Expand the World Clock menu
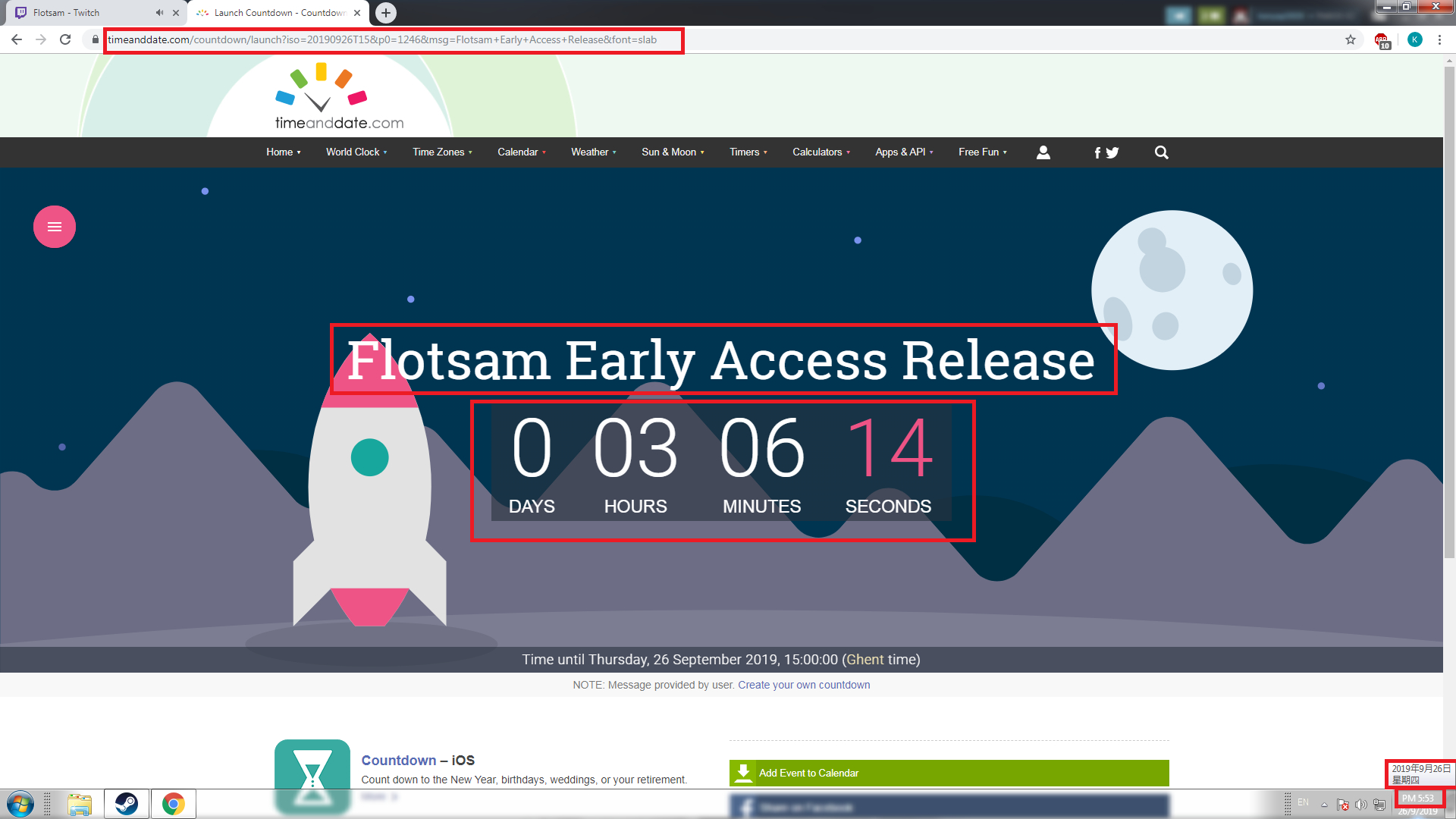Viewport: 1456px width, 819px height. click(x=356, y=152)
